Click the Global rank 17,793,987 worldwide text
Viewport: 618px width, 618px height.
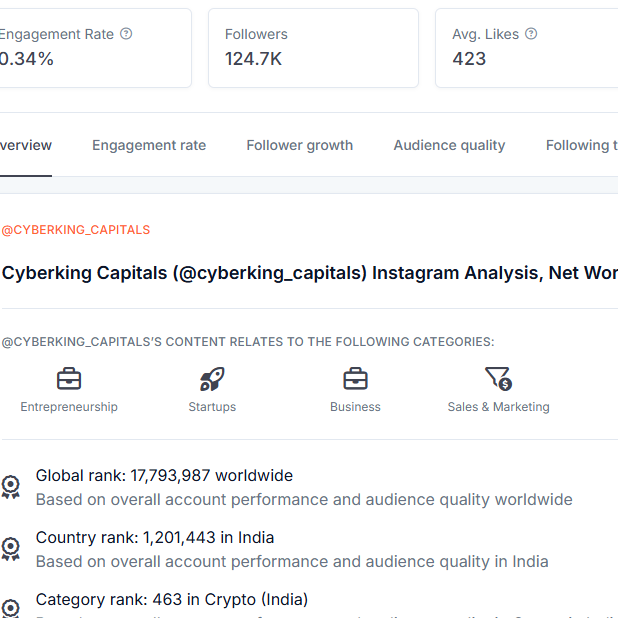tap(164, 476)
